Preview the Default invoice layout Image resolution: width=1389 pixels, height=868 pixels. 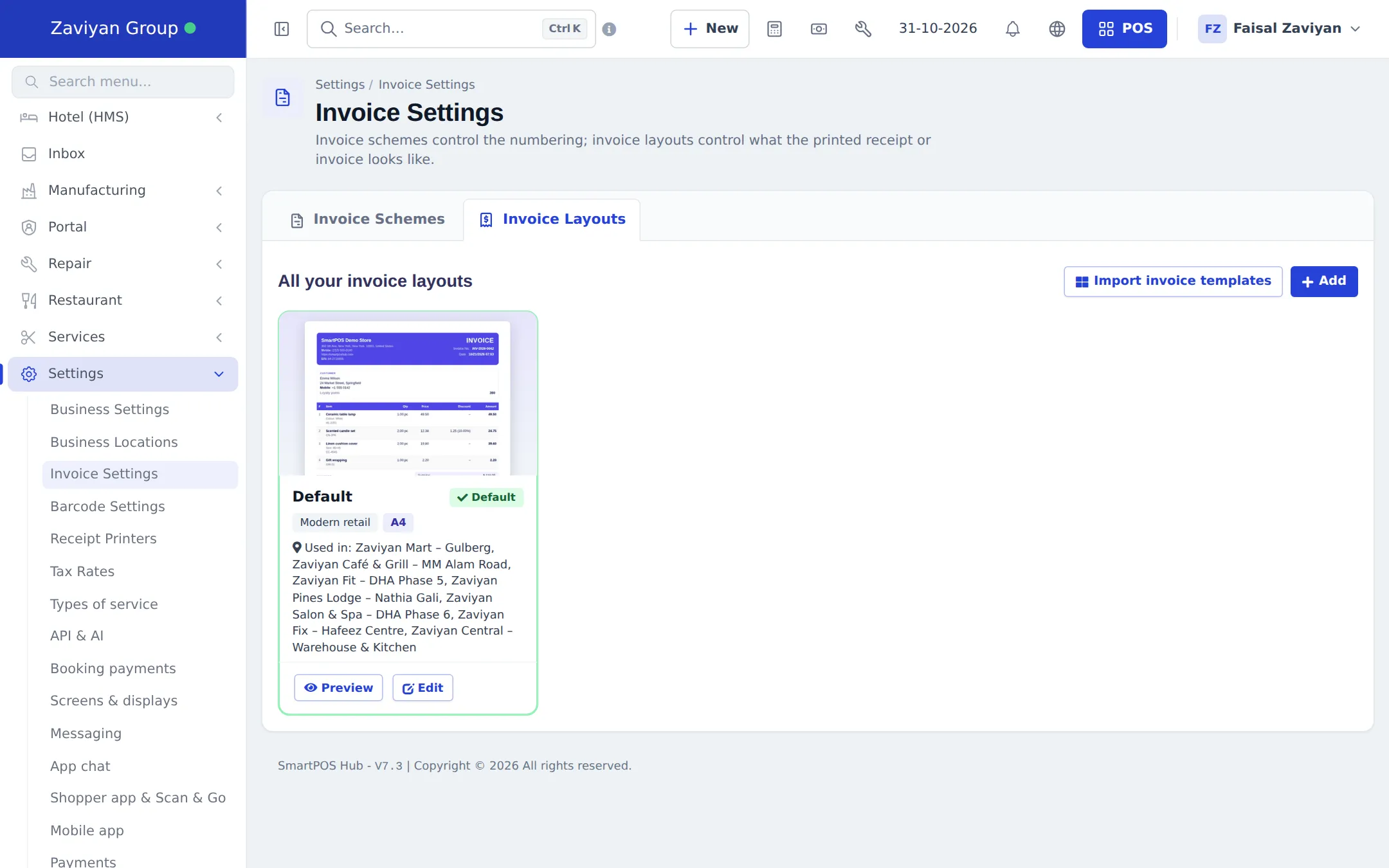338,687
